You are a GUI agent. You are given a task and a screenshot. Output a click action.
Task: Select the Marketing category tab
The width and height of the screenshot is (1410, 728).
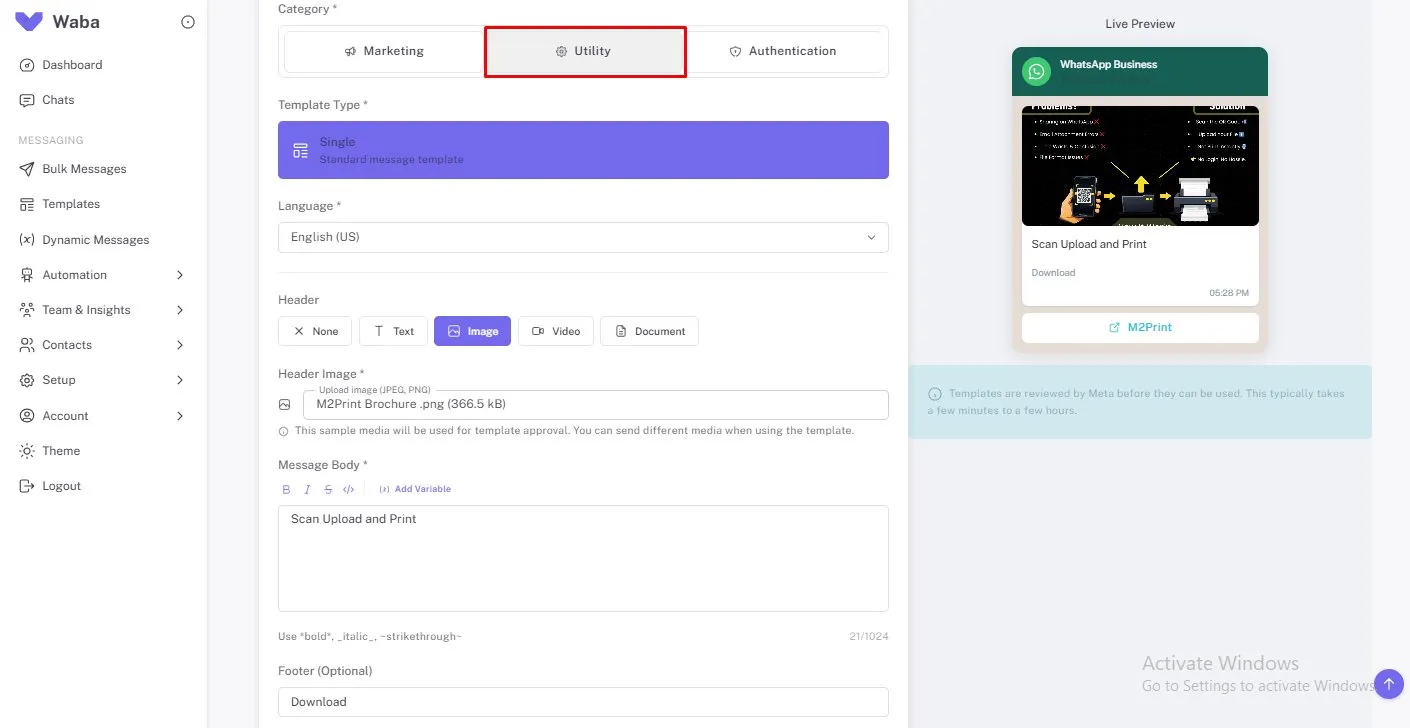click(x=383, y=50)
